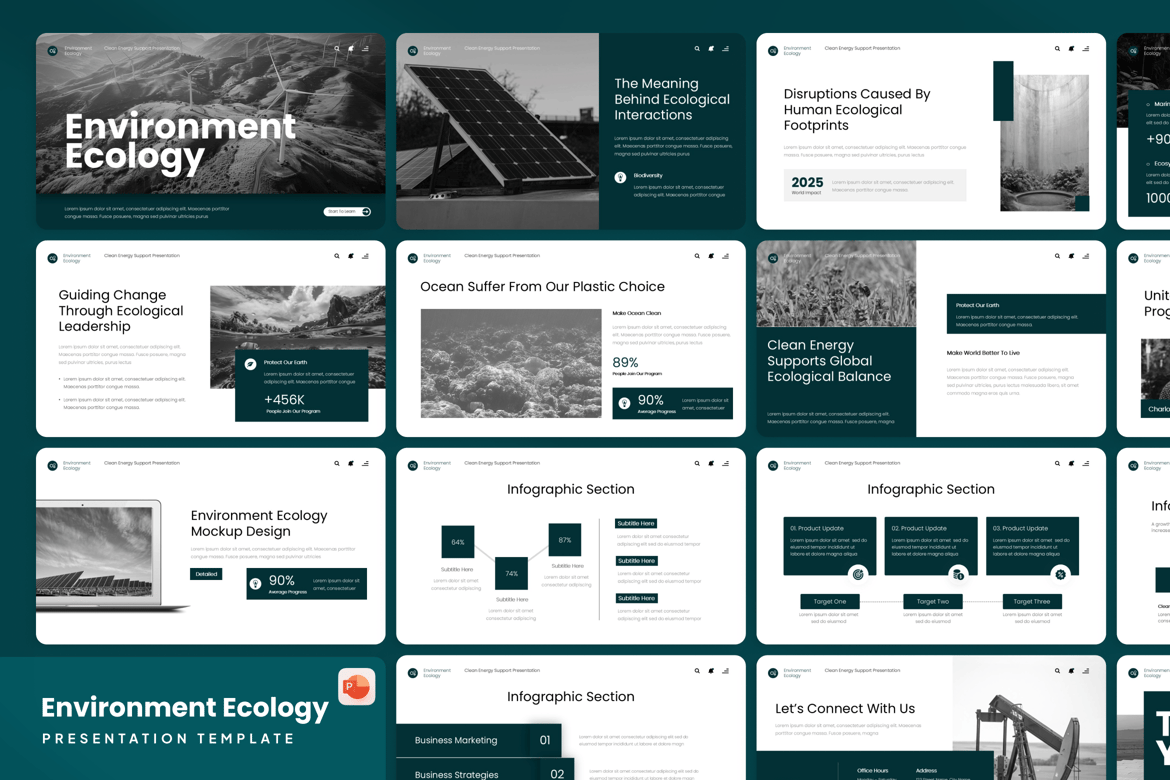Open the menu icon on The Meaning Behind Ecological Interactions slide

coord(725,49)
